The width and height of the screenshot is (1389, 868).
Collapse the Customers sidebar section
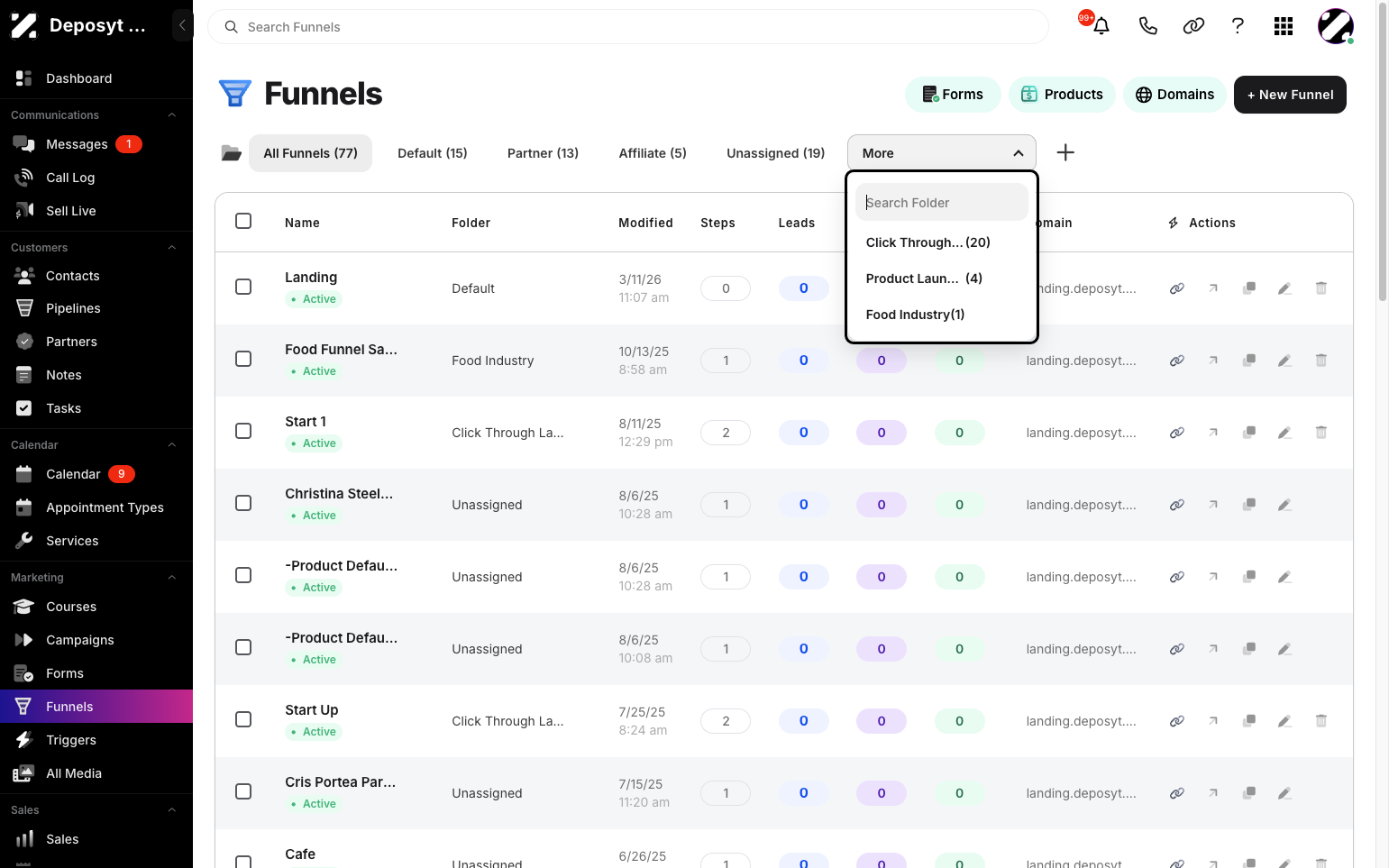tap(171, 248)
